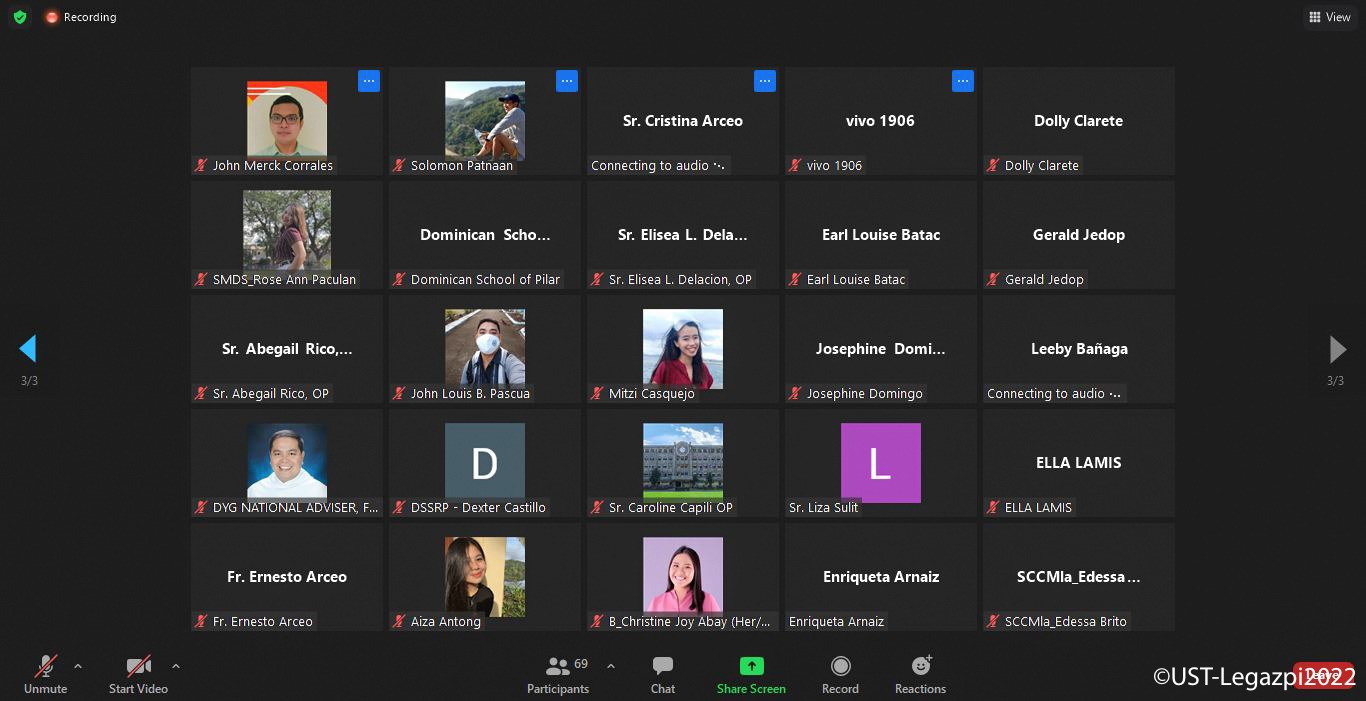Open the Chat panel
The height and width of the screenshot is (701, 1366).
tap(662, 674)
